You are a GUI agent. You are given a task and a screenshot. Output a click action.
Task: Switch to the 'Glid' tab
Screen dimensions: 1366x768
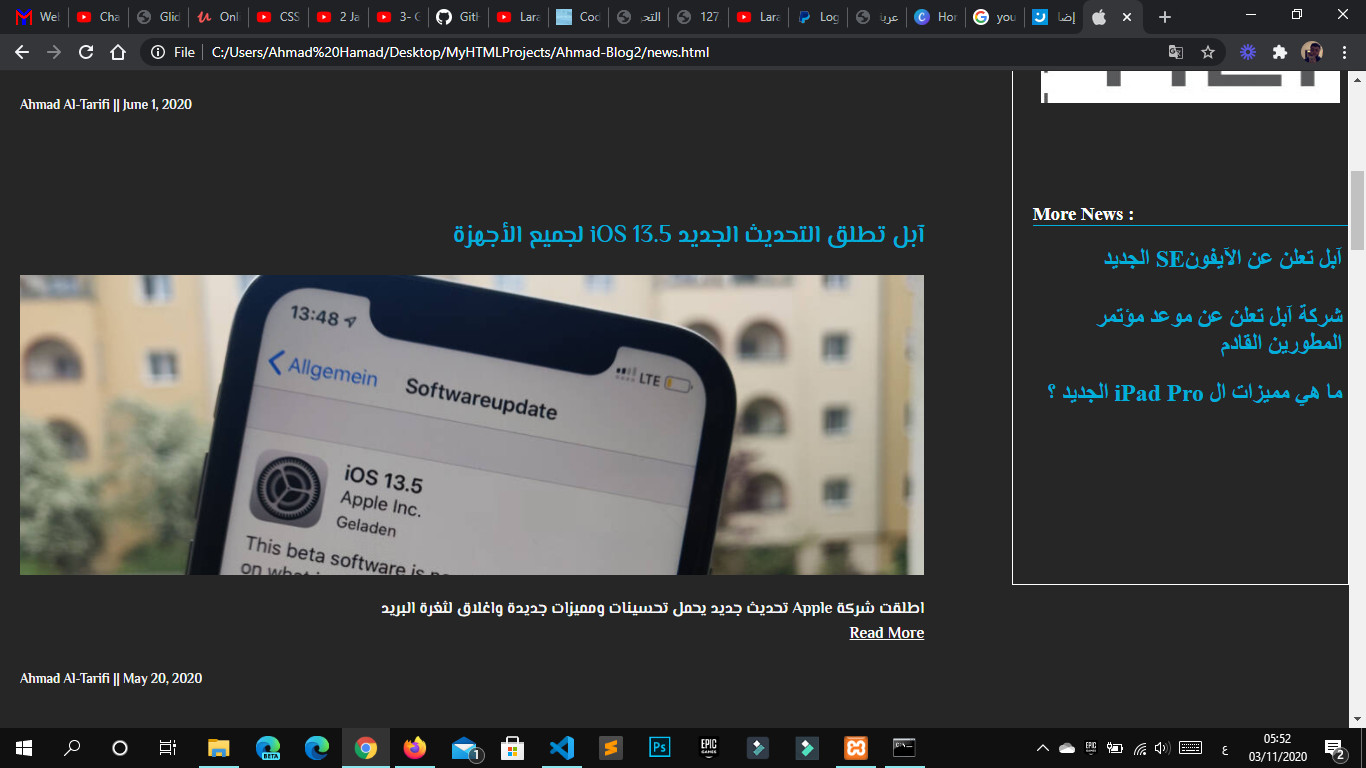point(158,17)
